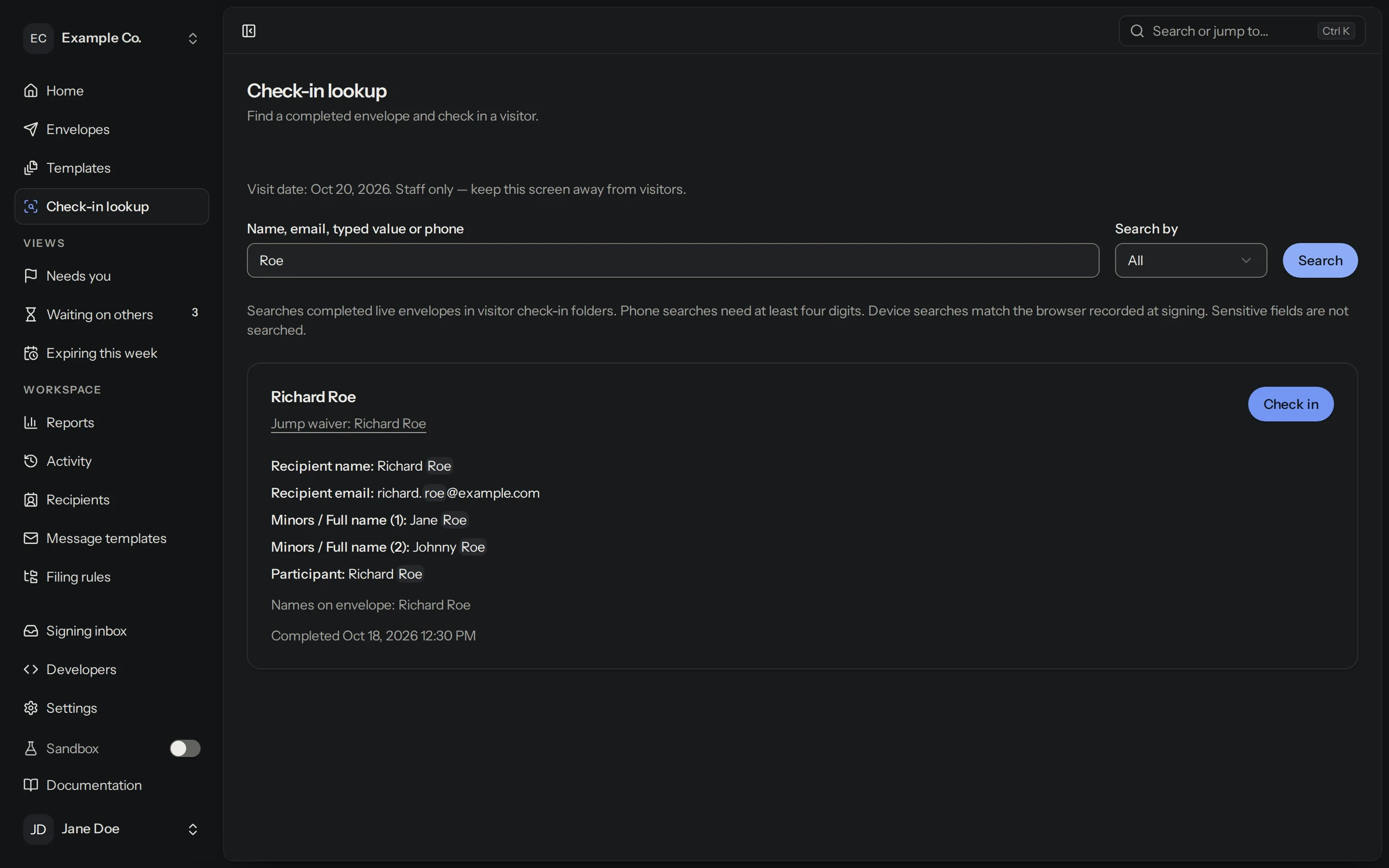
Task: Click the Richard Roe result heading
Action: click(x=313, y=397)
